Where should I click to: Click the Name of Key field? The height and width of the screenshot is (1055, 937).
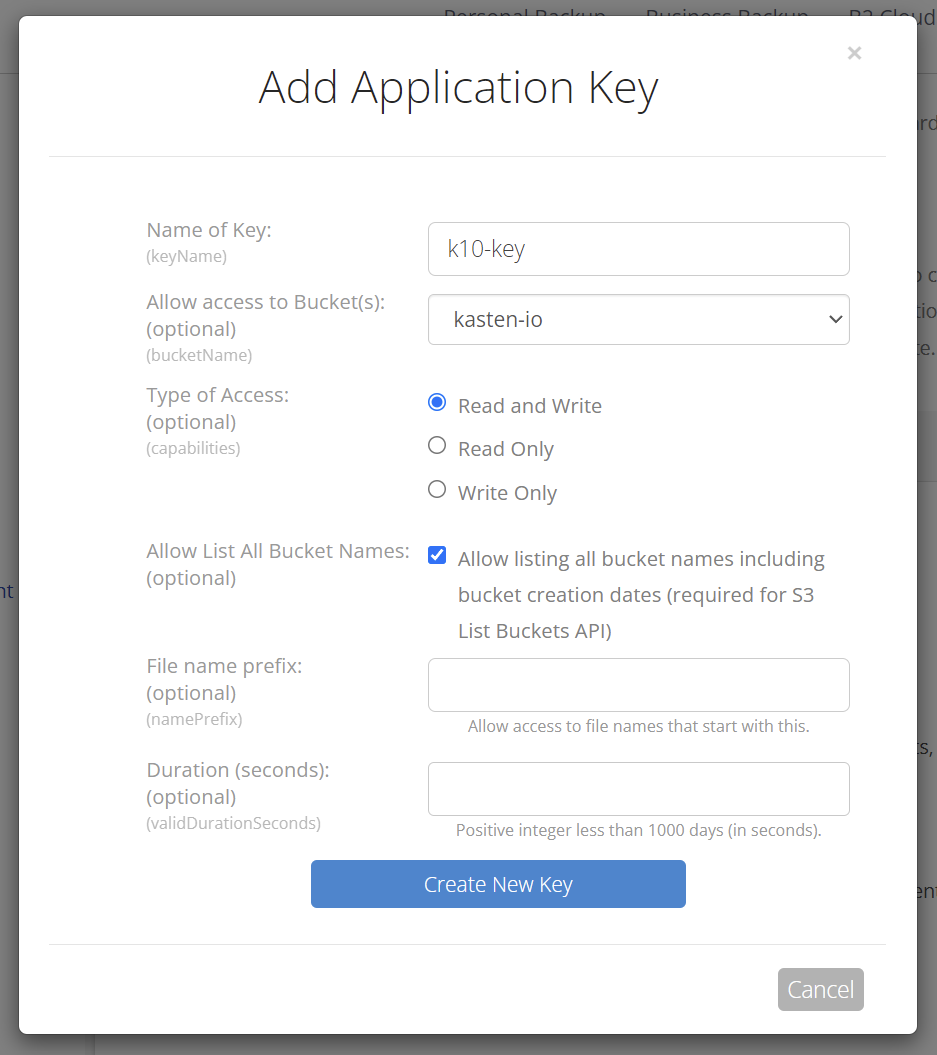[638, 249]
